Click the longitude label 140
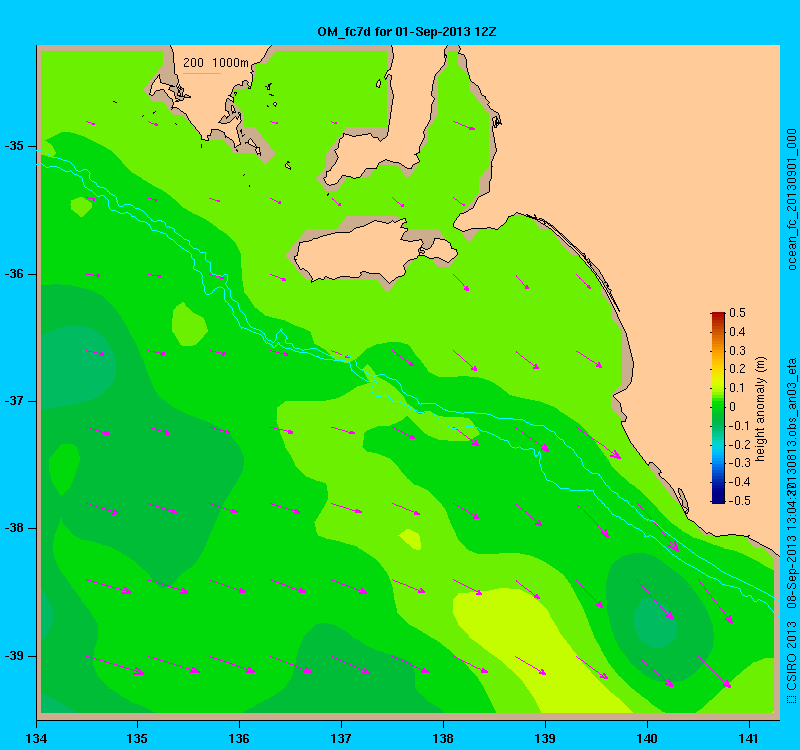Image resolution: width=800 pixels, height=750 pixels. pos(647,738)
